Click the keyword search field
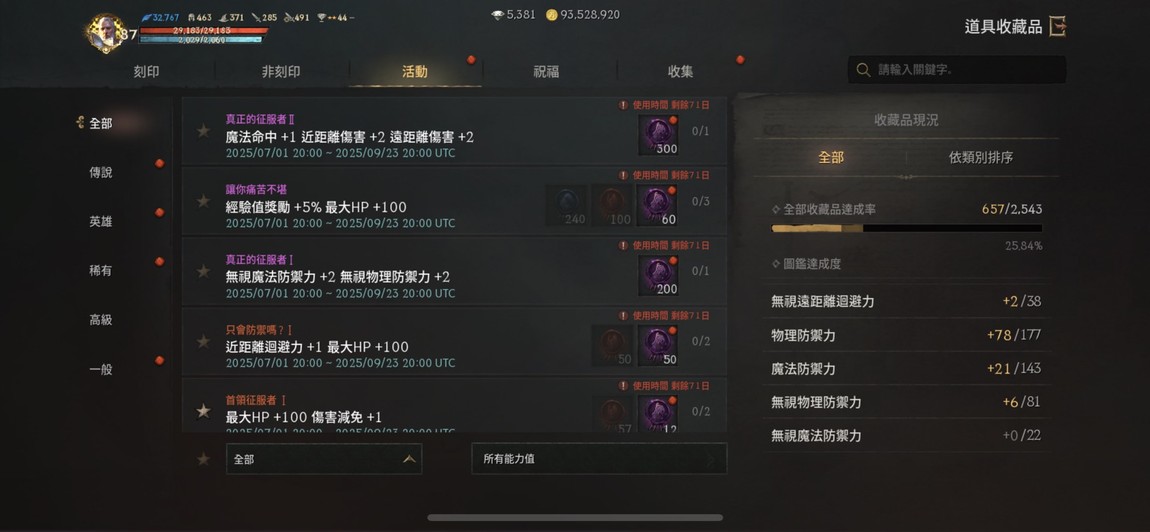The image size is (1150, 532). point(957,70)
